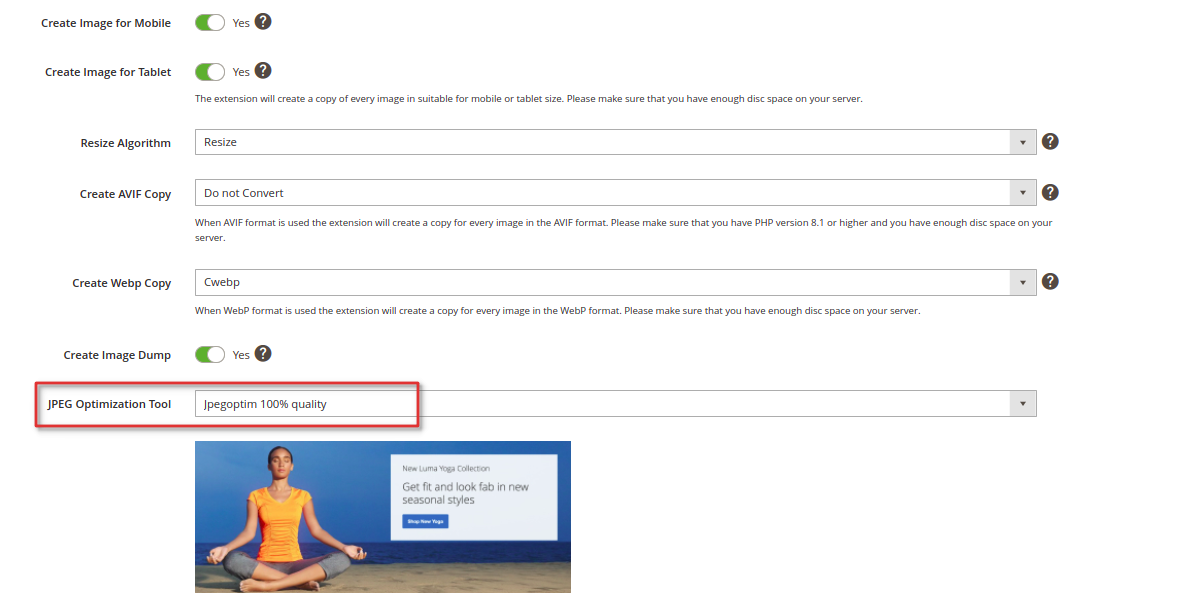This screenshot has height=610, width=1195.
Task: Click the JPEG Optimization Tool label
Action: 109,404
